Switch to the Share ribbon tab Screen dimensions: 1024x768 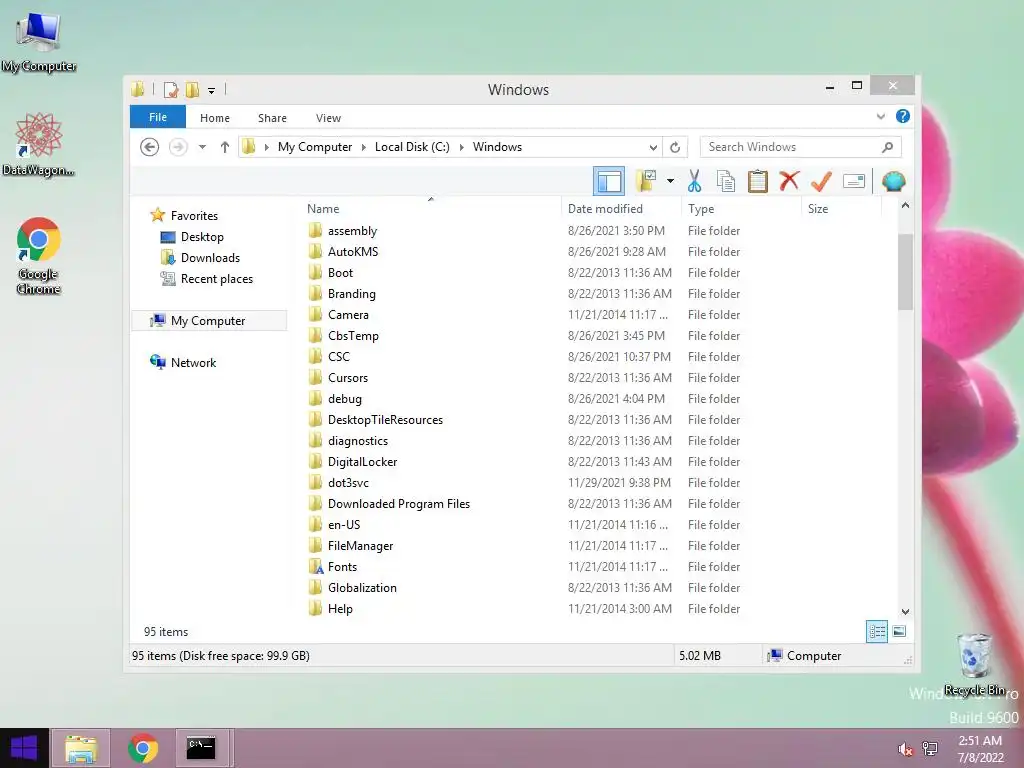[x=272, y=118]
